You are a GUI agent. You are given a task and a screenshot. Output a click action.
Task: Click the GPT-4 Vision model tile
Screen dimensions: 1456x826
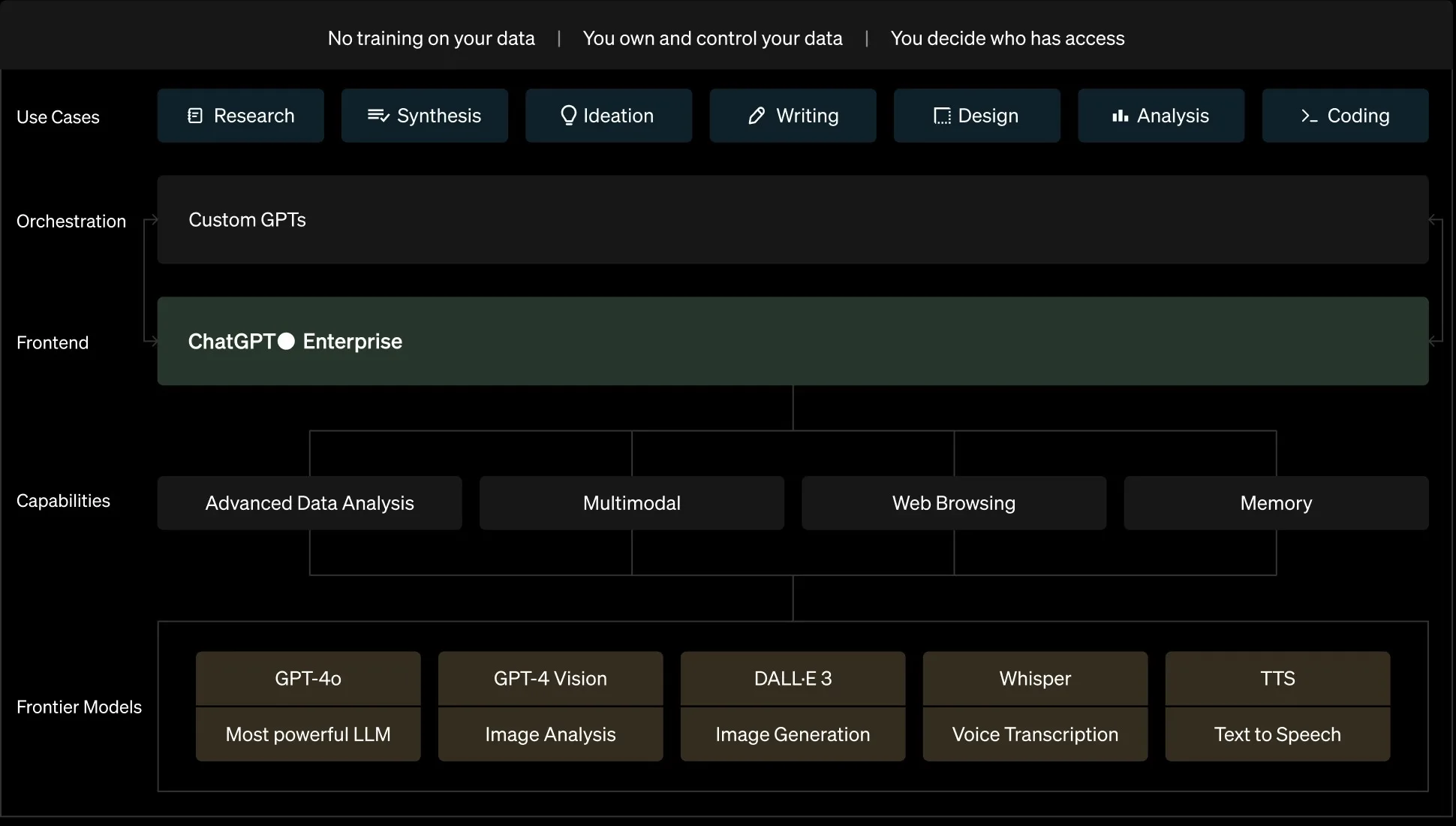point(551,679)
